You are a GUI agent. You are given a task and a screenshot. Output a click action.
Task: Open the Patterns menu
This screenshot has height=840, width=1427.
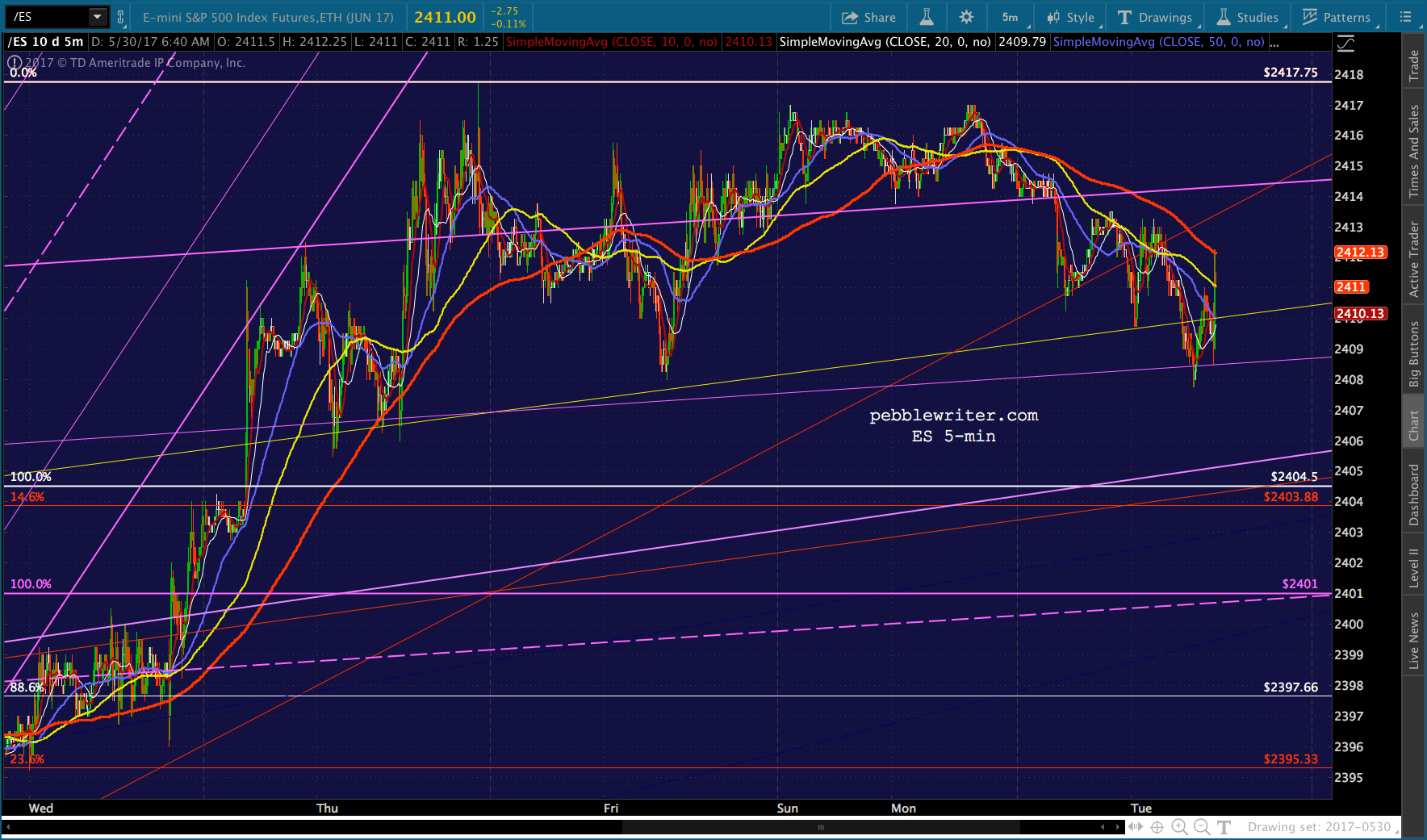tap(1337, 17)
